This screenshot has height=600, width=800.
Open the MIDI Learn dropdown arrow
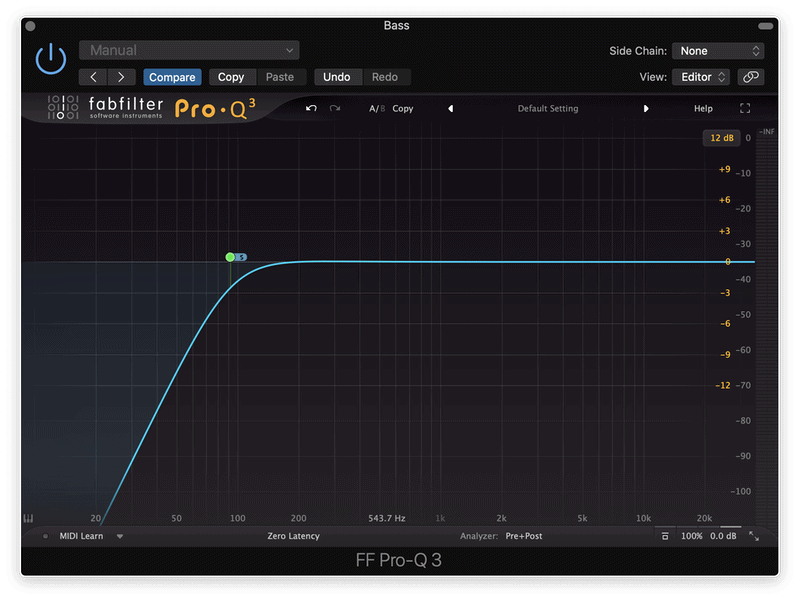point(120,536)
